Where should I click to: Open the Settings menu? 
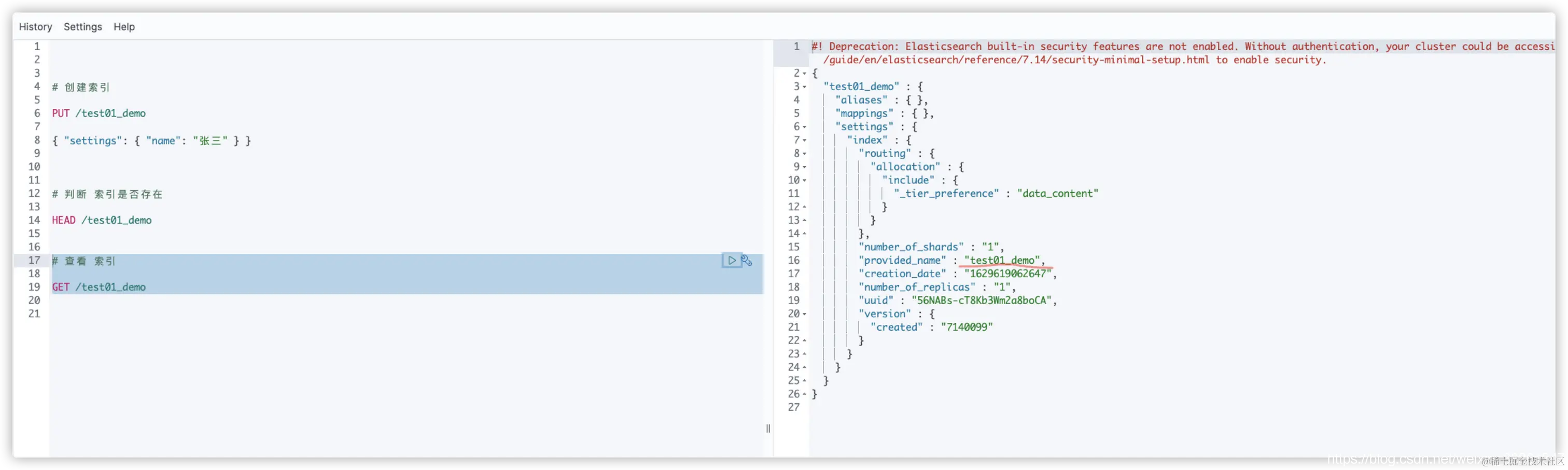[83, 27]
